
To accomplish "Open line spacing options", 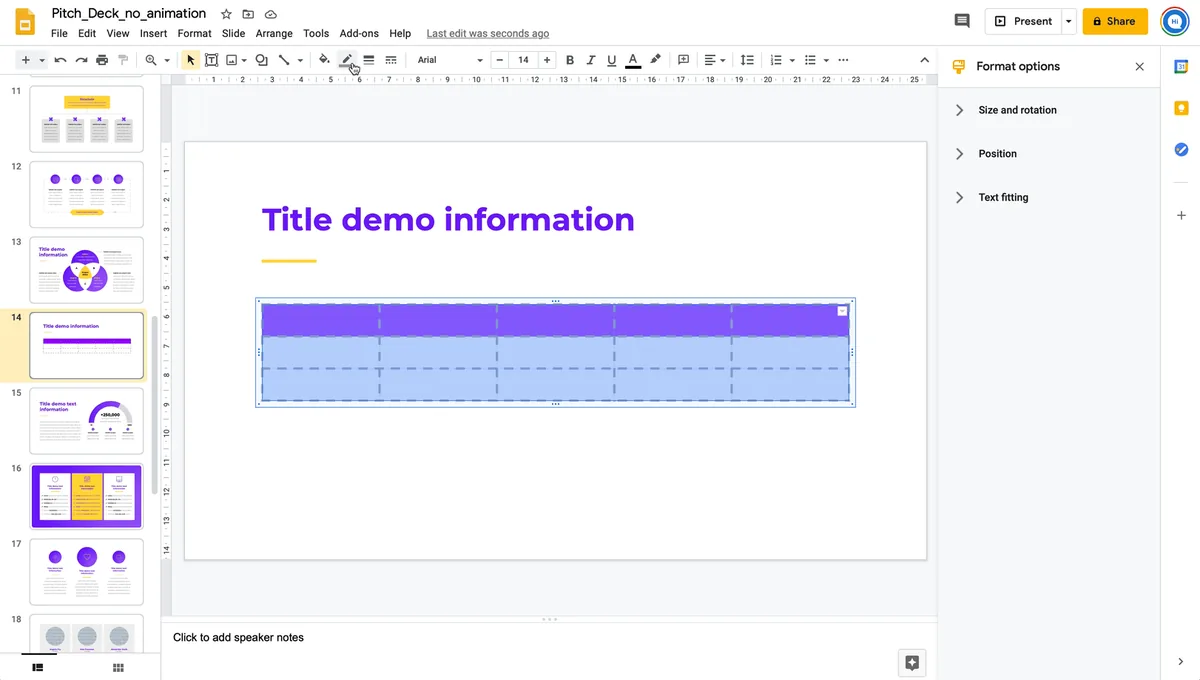I will click(748, 60).
